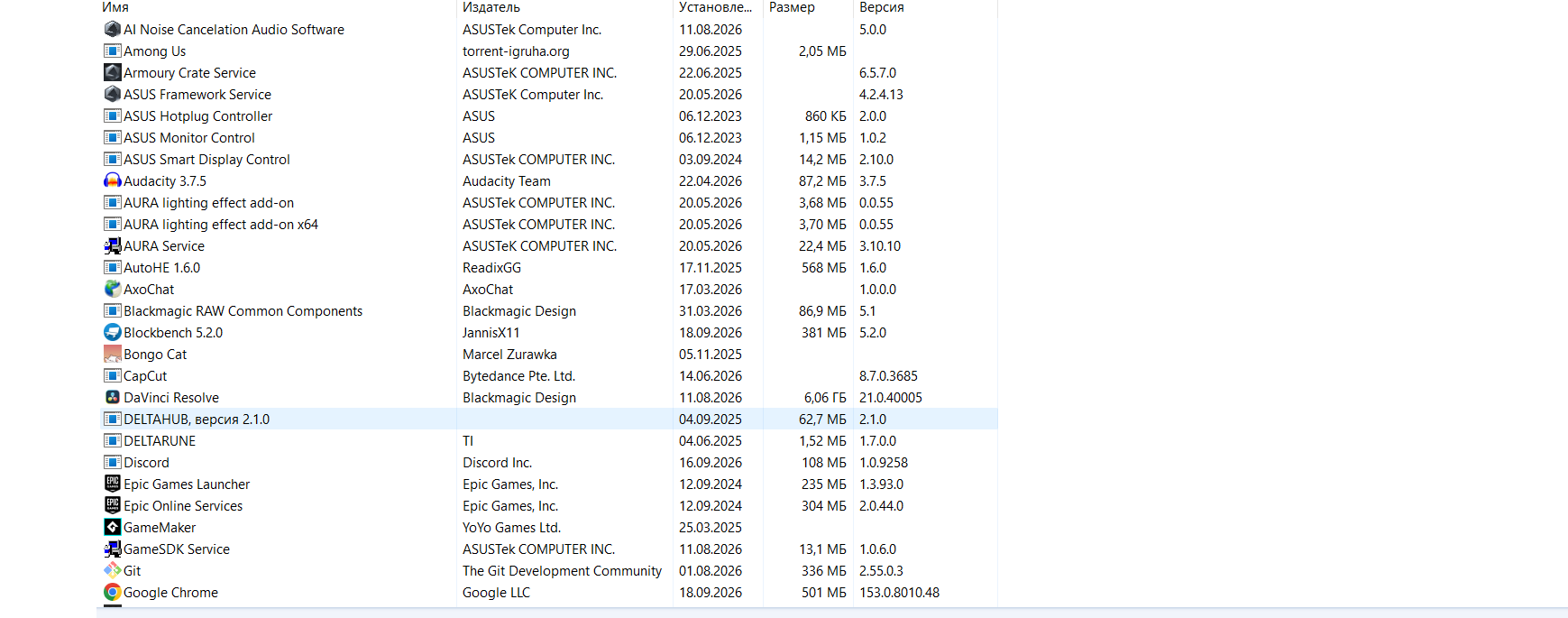Click the GameMaker icon

113,527
